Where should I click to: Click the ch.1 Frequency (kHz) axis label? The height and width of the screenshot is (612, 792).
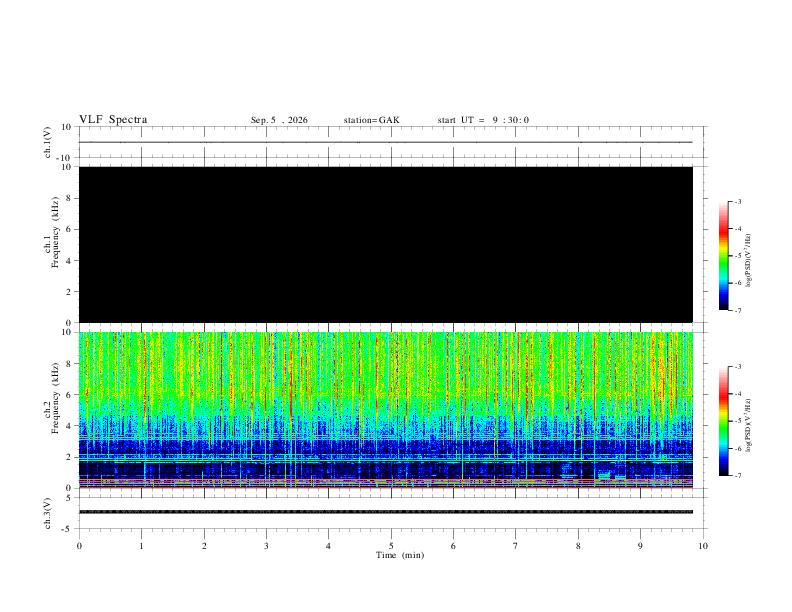[52, 232]
